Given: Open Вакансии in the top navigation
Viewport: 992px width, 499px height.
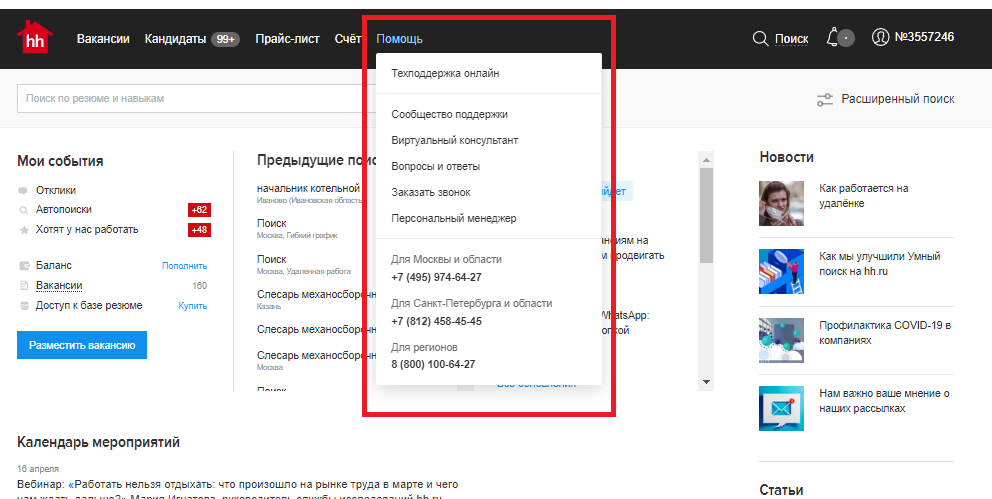Looking at the screenshot, I should pos(103,39).
